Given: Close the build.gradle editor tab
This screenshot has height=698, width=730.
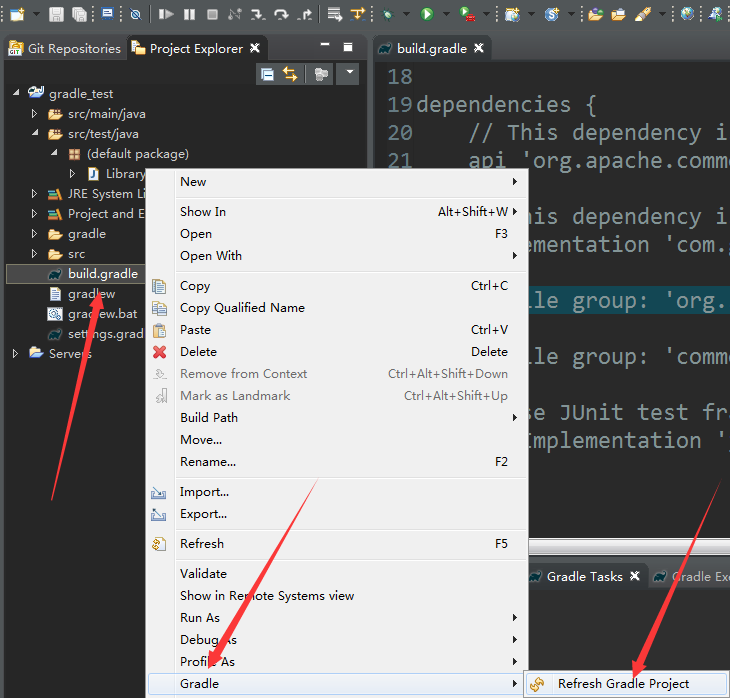Looking at the screenshot, I should pos(479,48).
